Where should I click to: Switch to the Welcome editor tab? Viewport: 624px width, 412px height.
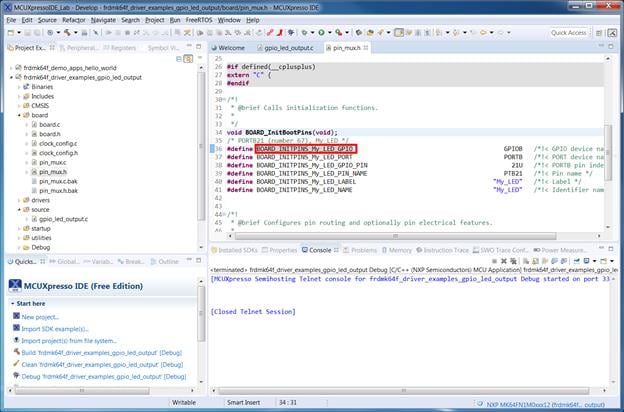[231, 47]
